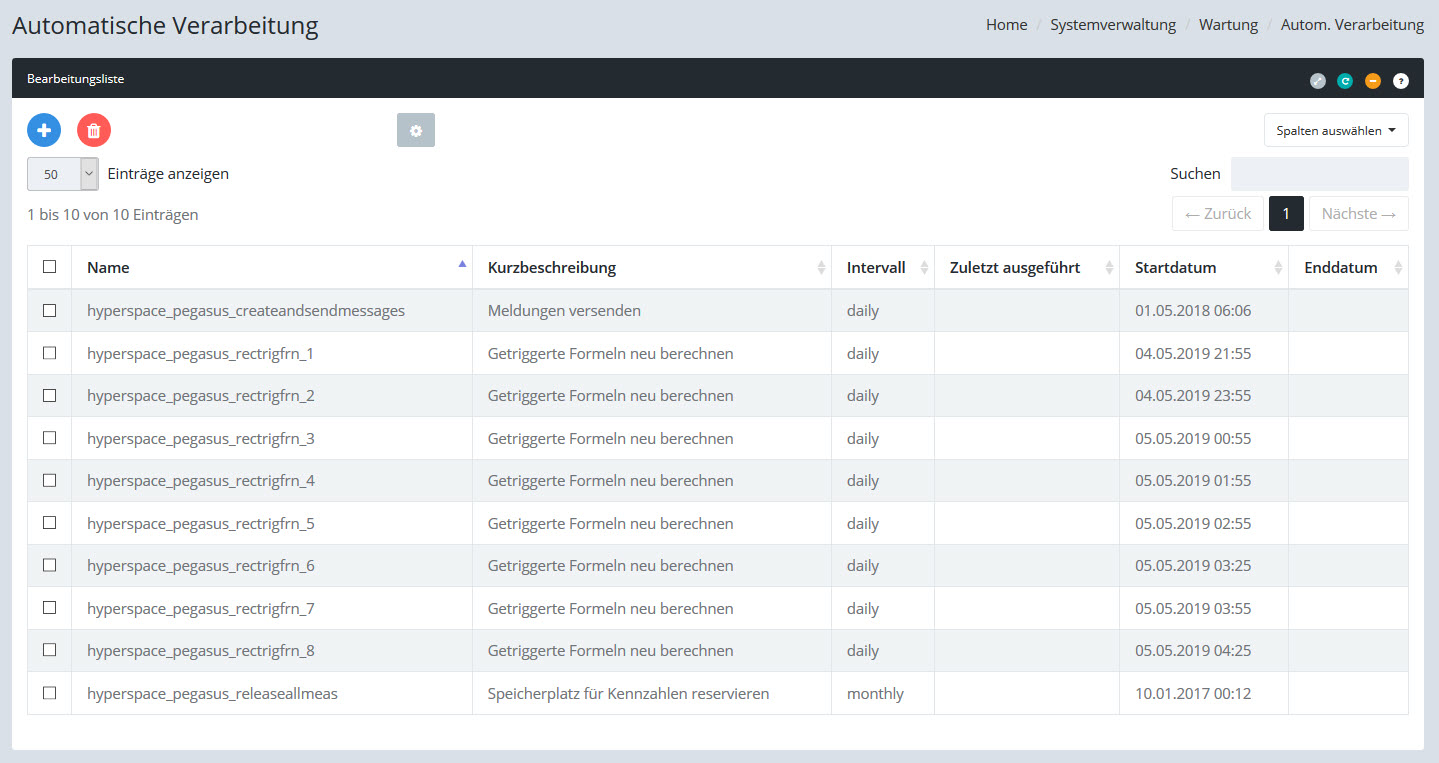Check the box for hyperspace_pegasus_createandsendmessages
This screenshot has height=763, width=1439.
coord(50,311)
